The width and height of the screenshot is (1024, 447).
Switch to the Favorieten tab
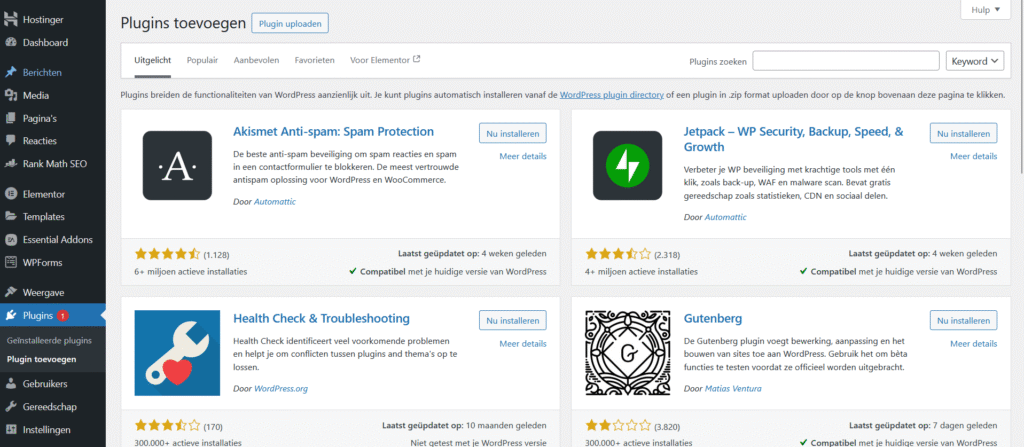pos(315,60)
